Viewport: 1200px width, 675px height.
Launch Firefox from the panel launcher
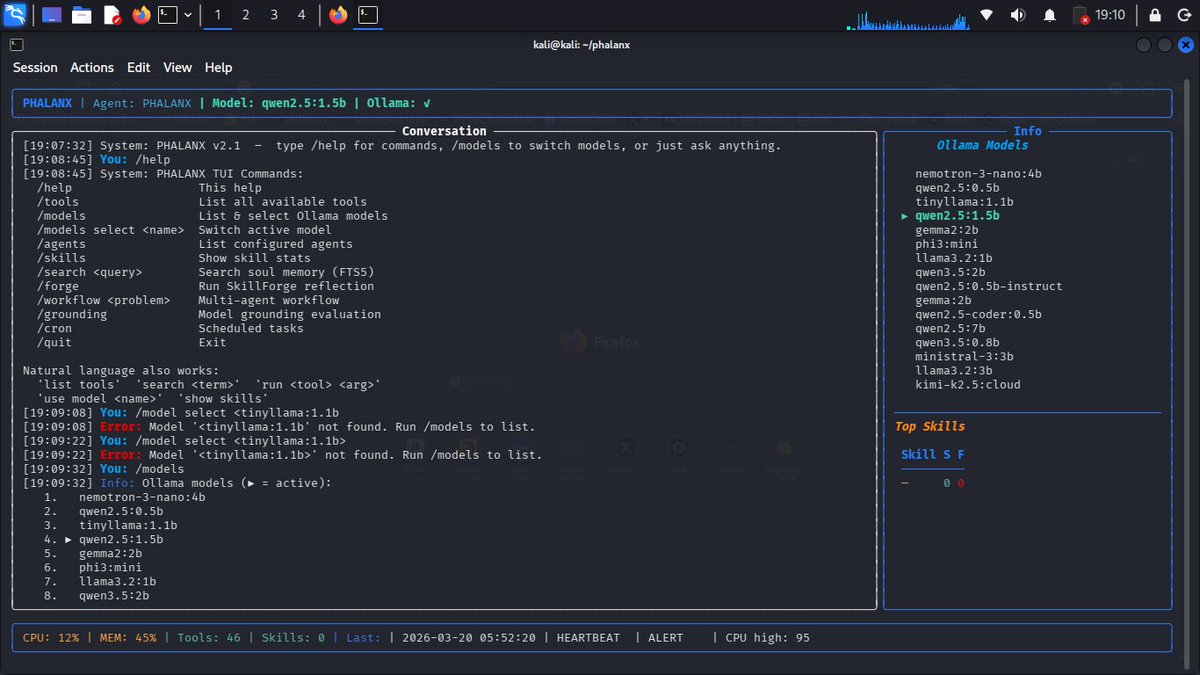[x=141, y=15]
